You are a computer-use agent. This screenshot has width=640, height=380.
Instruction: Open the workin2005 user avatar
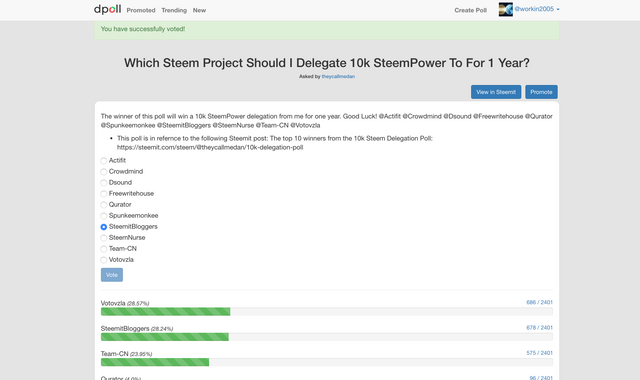pos(505,9)
